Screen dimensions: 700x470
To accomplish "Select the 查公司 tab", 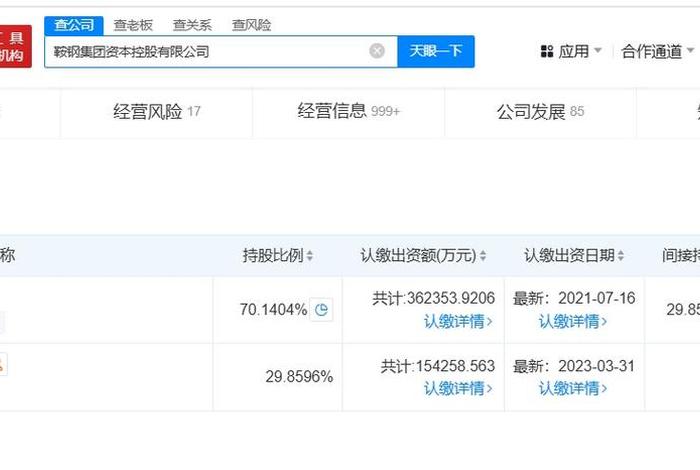I will pyautogui.click(x=74, y=25).
